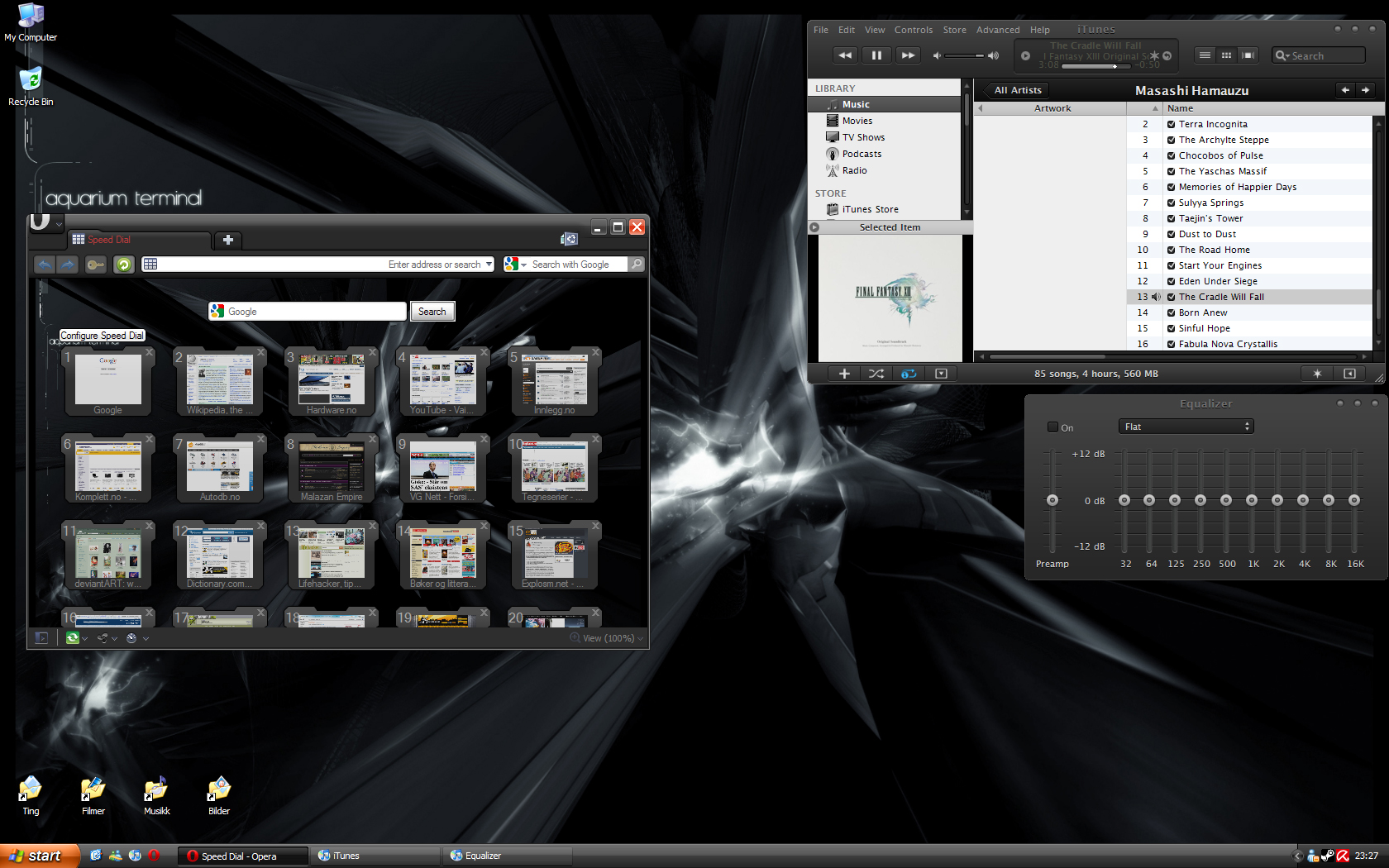Switch iTunes to Cover Flow view
Image resolution: width=1389 pixels, height=868 pixels.
coord(1248,55)
